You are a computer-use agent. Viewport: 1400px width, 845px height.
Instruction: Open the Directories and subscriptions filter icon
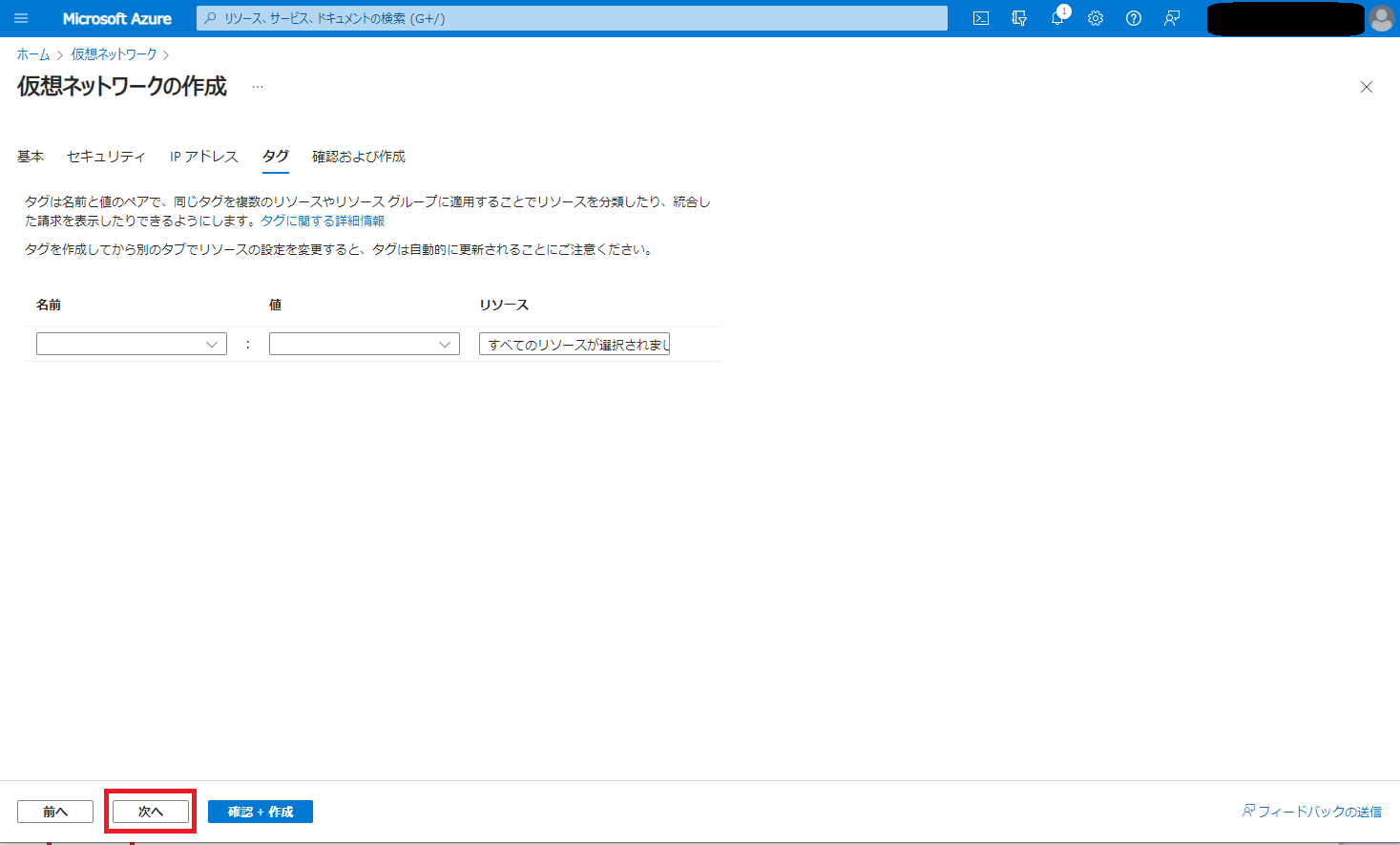[x=1019, y=18]
